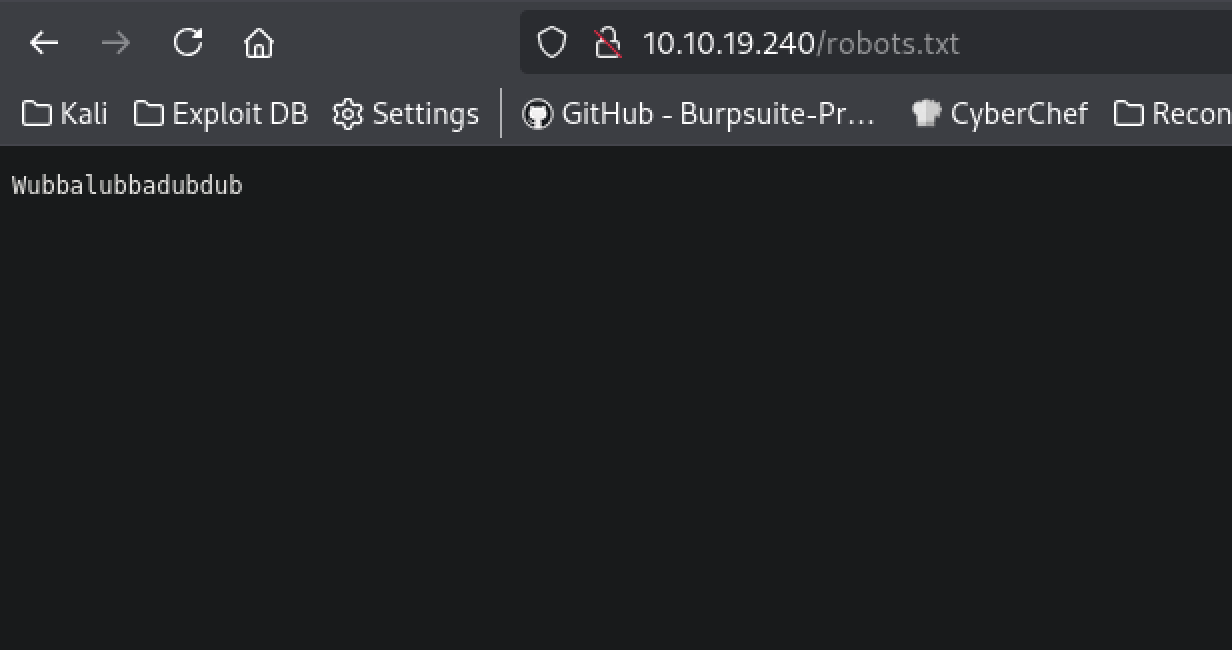Click the gear icon next to Settings bookmark
Viewport: 1232px width, 650px height.
tap(347, 113)
